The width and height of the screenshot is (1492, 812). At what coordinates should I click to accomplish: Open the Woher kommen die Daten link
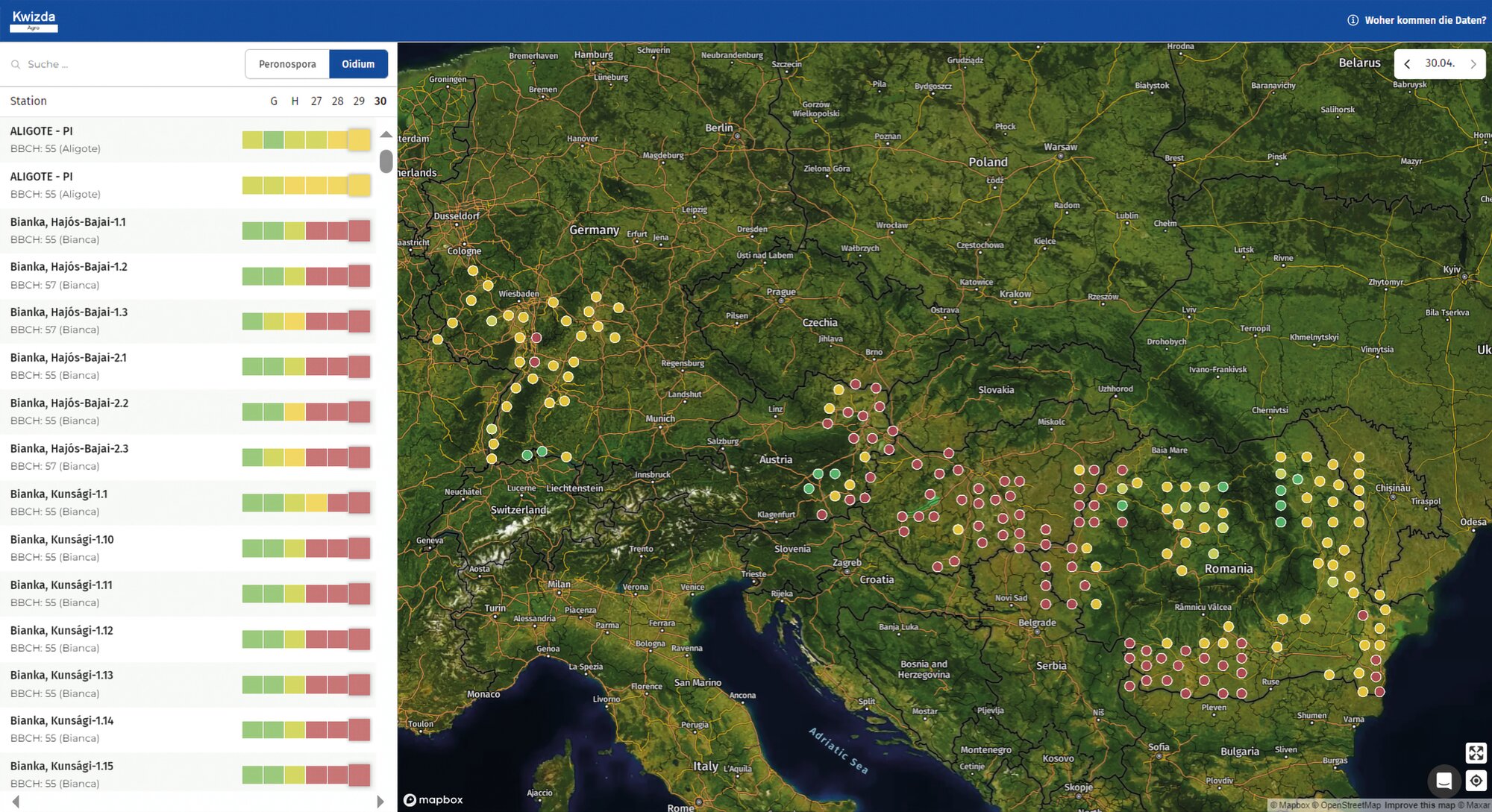pos(1425,20)
